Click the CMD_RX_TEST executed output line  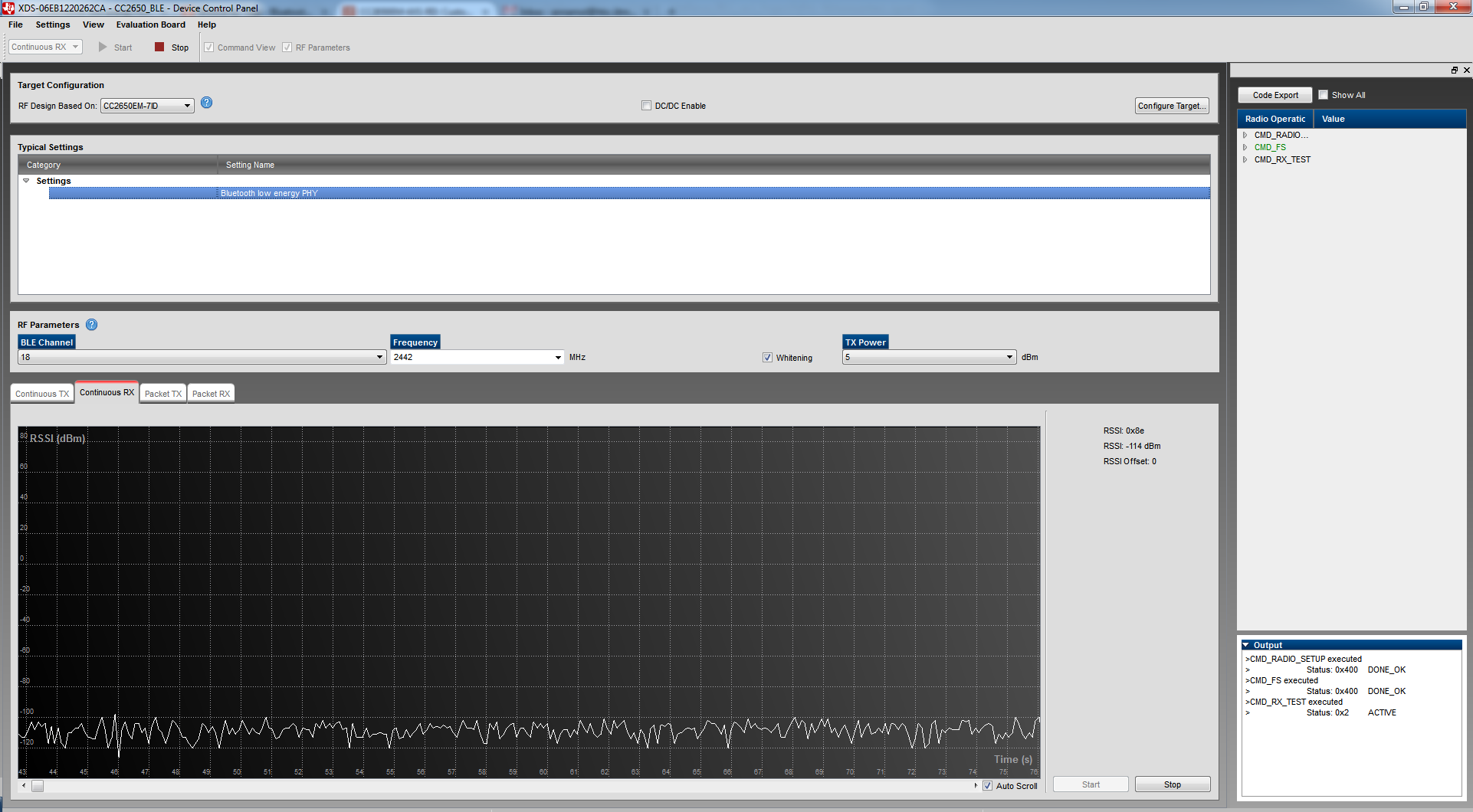click(1294, 702)
